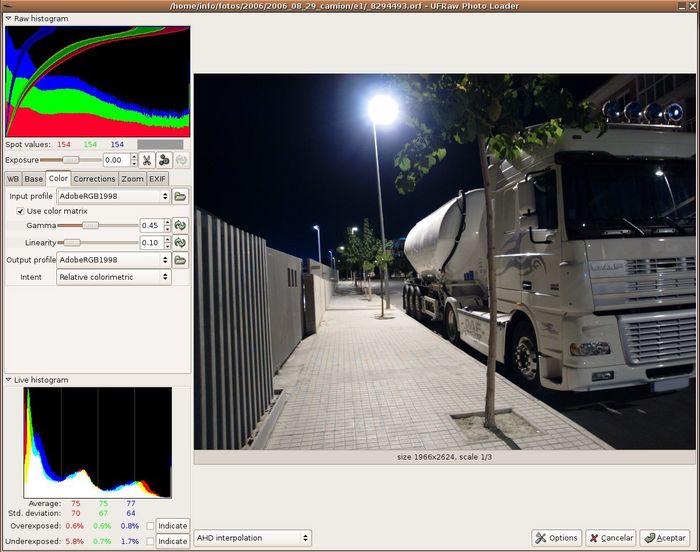Click the Aceptar button
Viewport: 700px width, 552px height.
[665, 538]
